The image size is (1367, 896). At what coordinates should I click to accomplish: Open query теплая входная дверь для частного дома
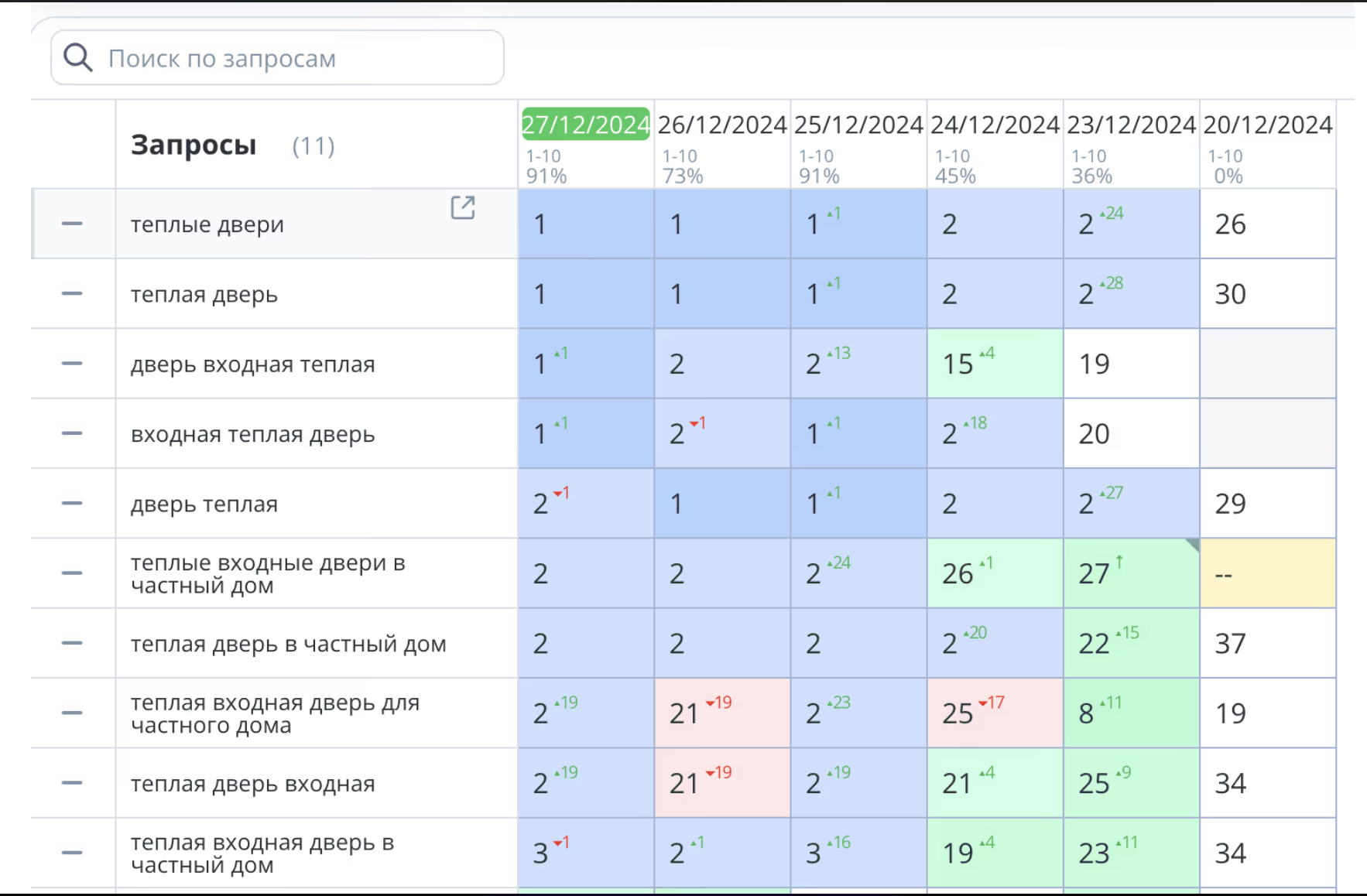275,713
